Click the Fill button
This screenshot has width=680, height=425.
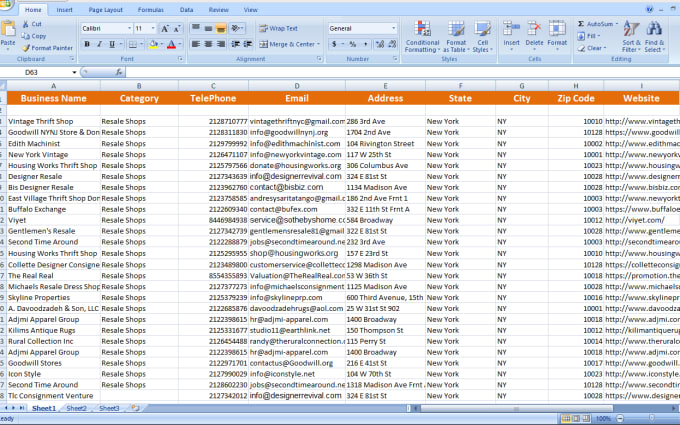589,36
